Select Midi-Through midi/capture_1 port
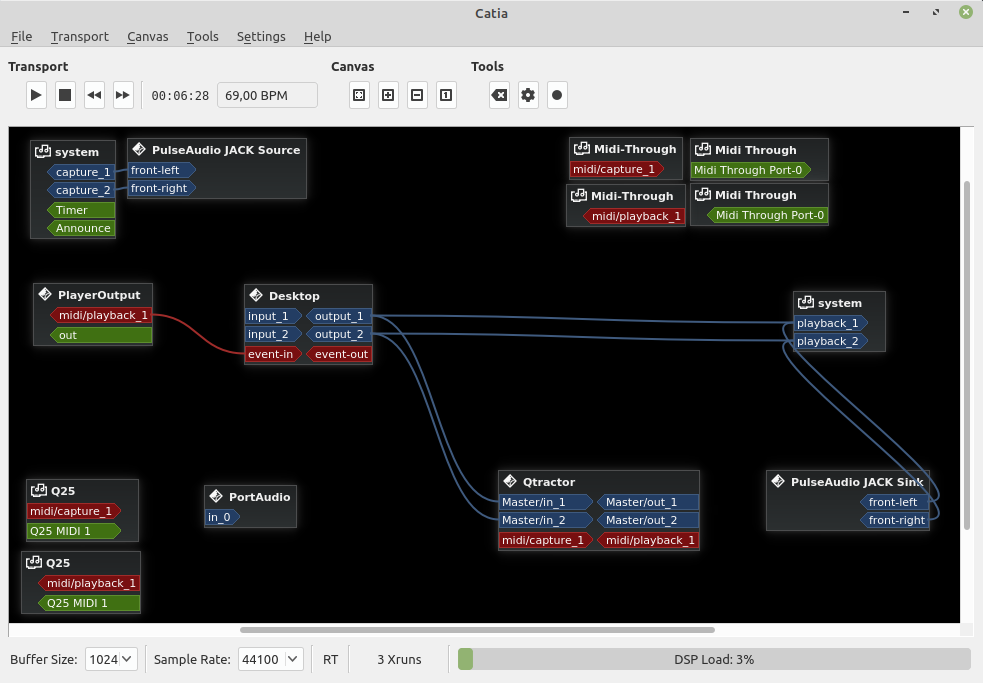 pyautogui.click(x=617, y=169)
